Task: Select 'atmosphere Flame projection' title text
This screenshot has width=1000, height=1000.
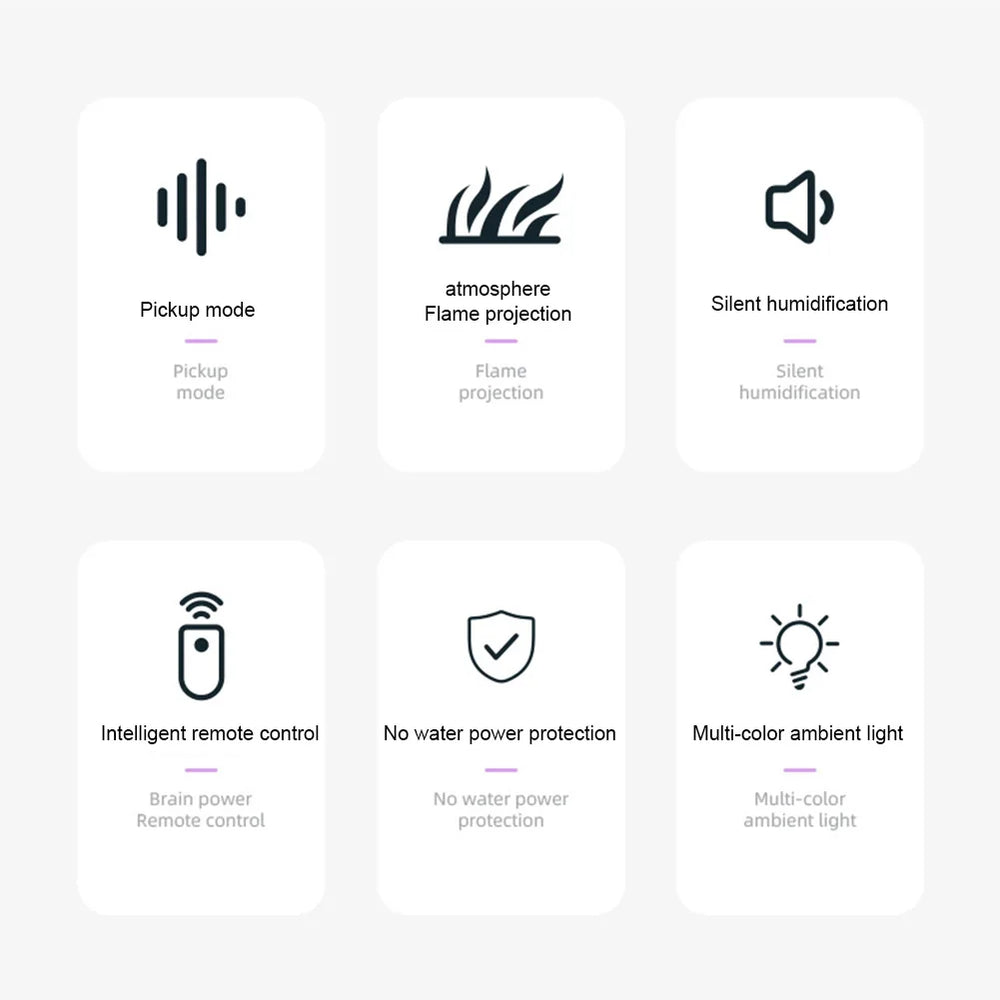Action: click(x=498, y=301)
